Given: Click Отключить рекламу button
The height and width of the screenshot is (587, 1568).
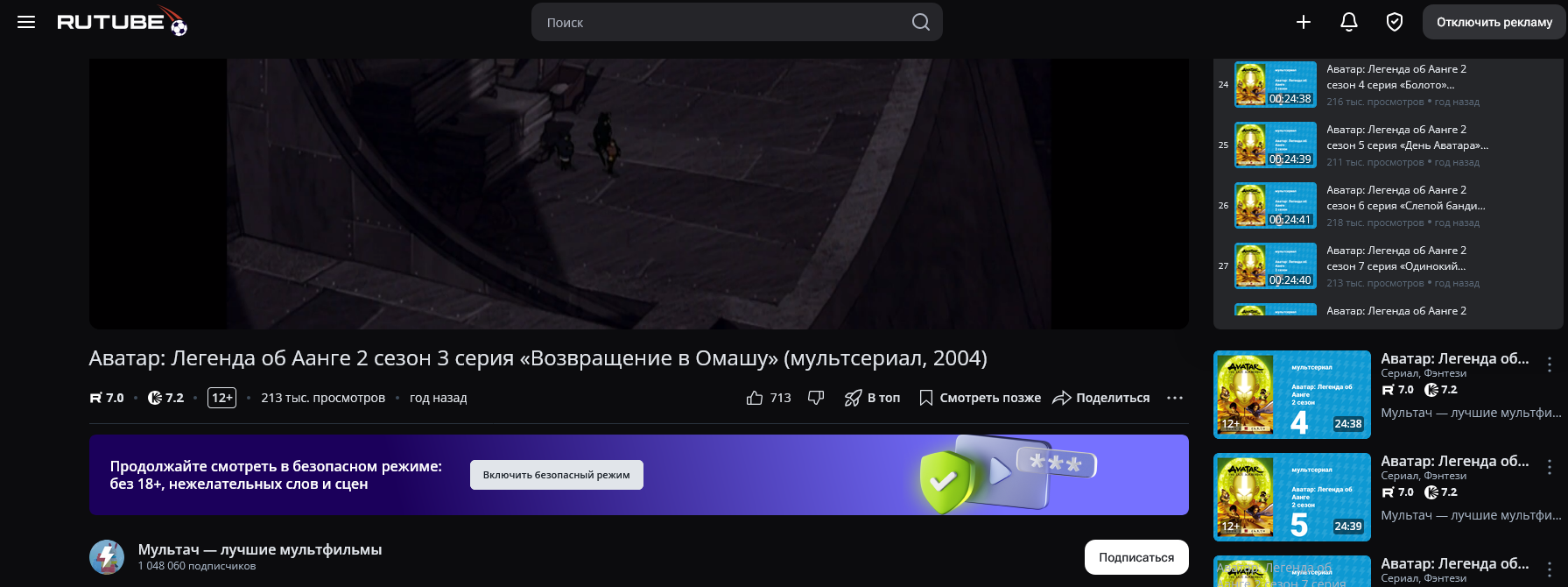Looking at the screenshot, I should tap(1494, 22).
